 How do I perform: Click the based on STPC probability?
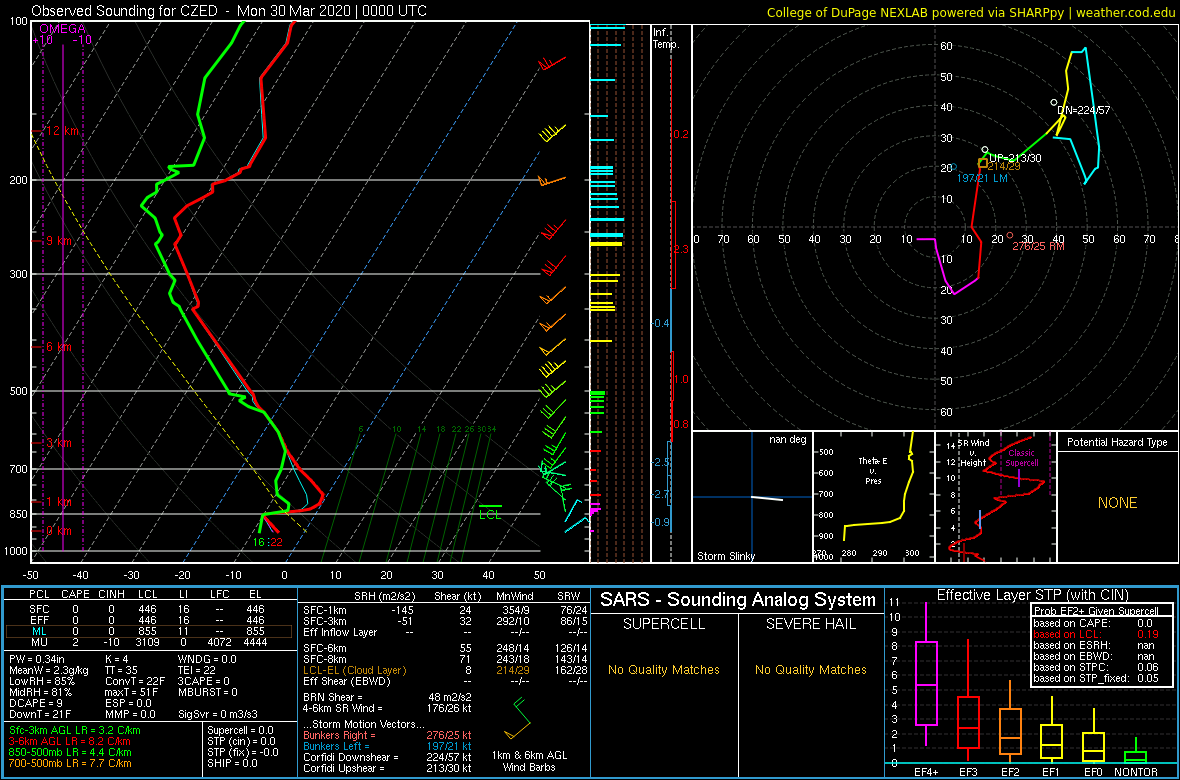(x=1097, y=666)
